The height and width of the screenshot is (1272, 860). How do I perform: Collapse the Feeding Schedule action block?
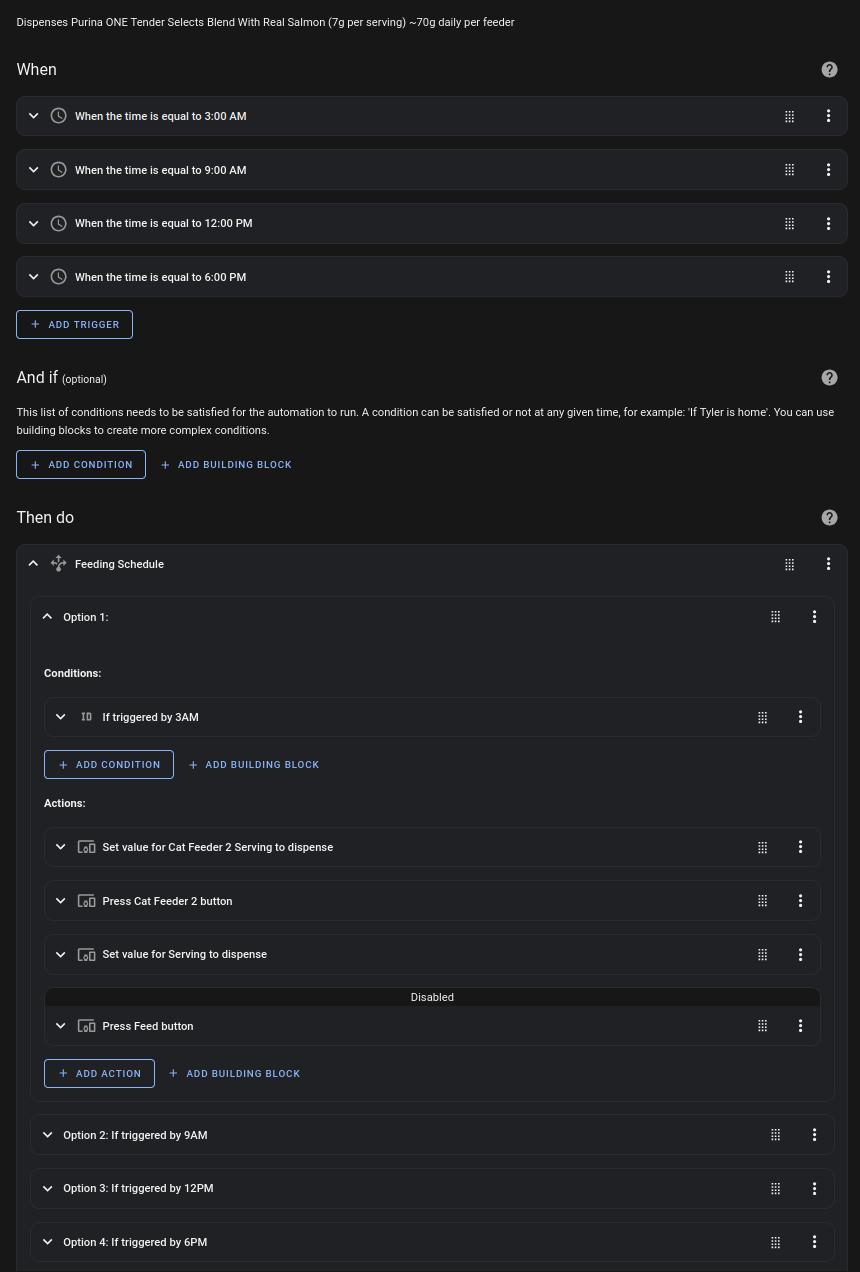[x=33, y=564]
